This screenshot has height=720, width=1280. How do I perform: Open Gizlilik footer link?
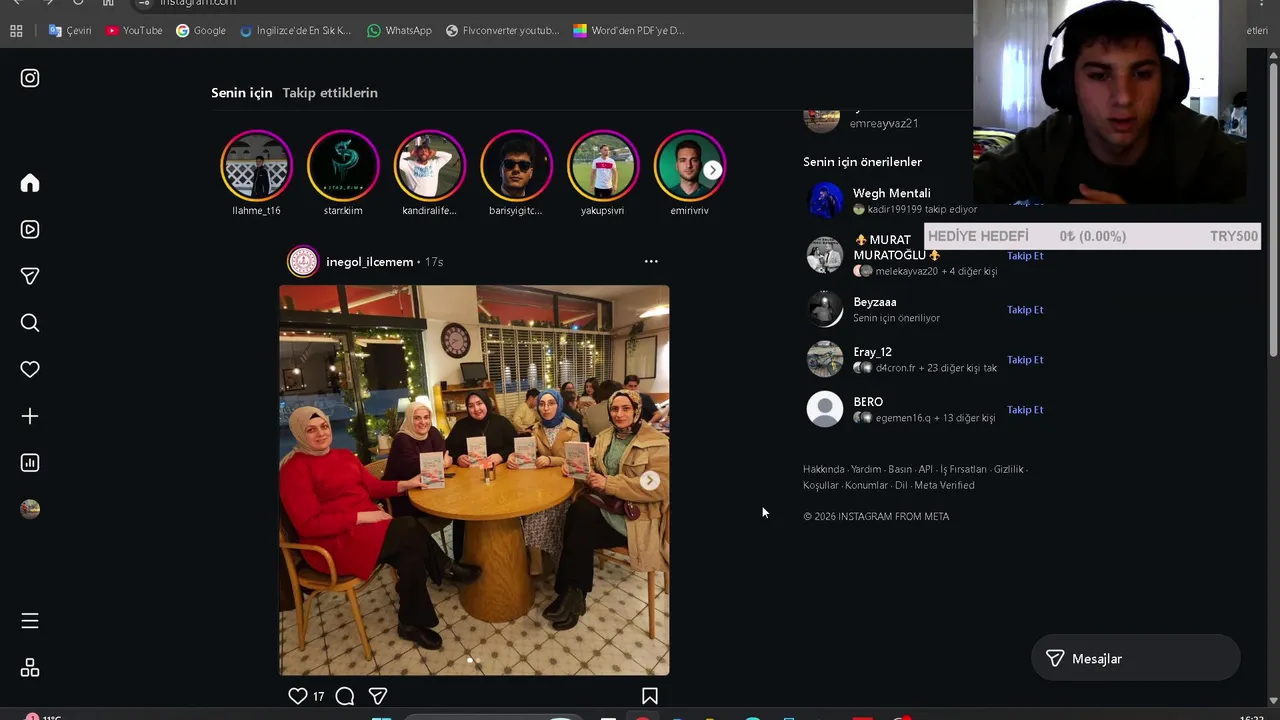[x=1008, y=469]
